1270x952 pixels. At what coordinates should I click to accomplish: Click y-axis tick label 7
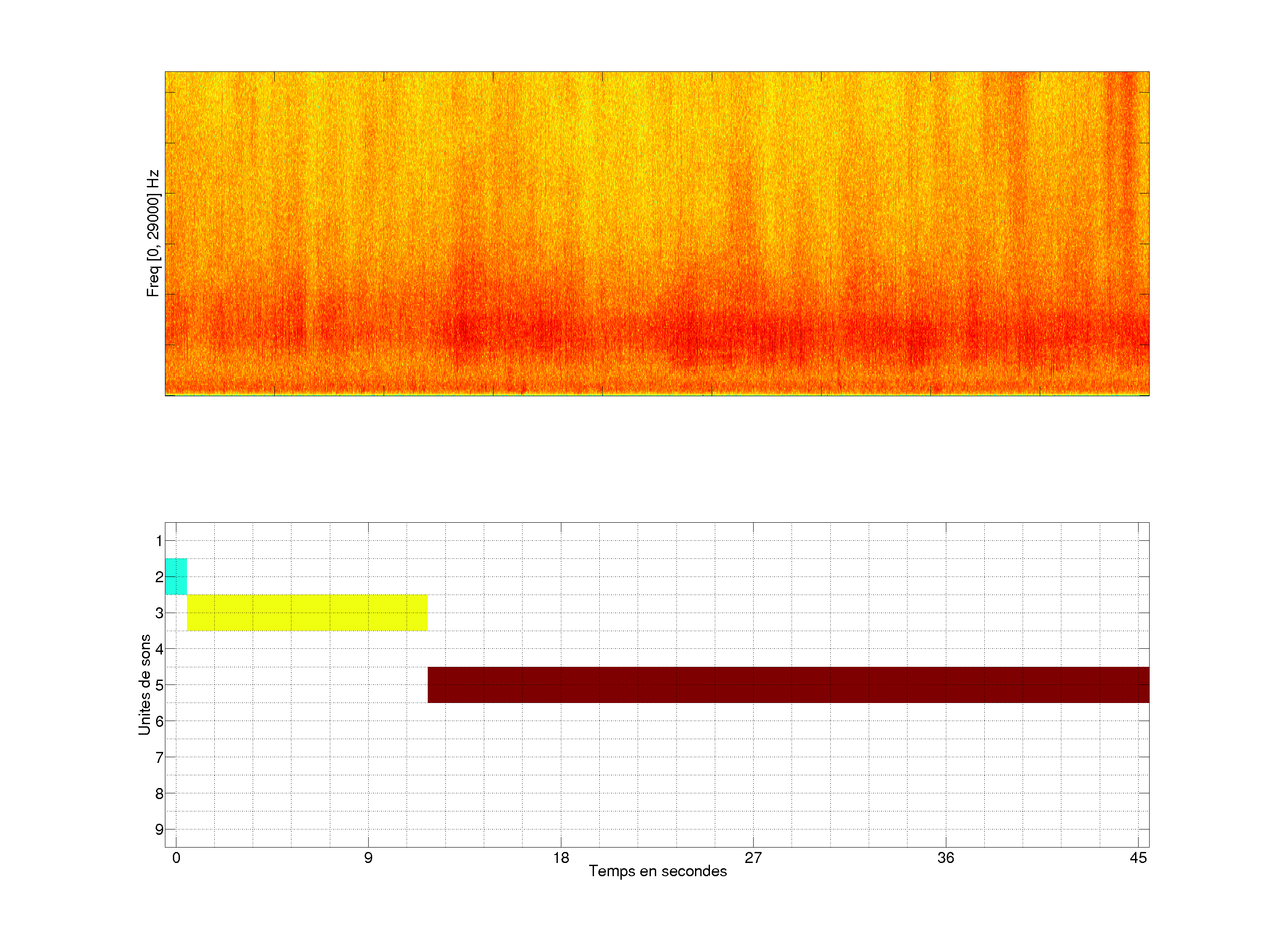pyautogui.click(x=159, y=758)
